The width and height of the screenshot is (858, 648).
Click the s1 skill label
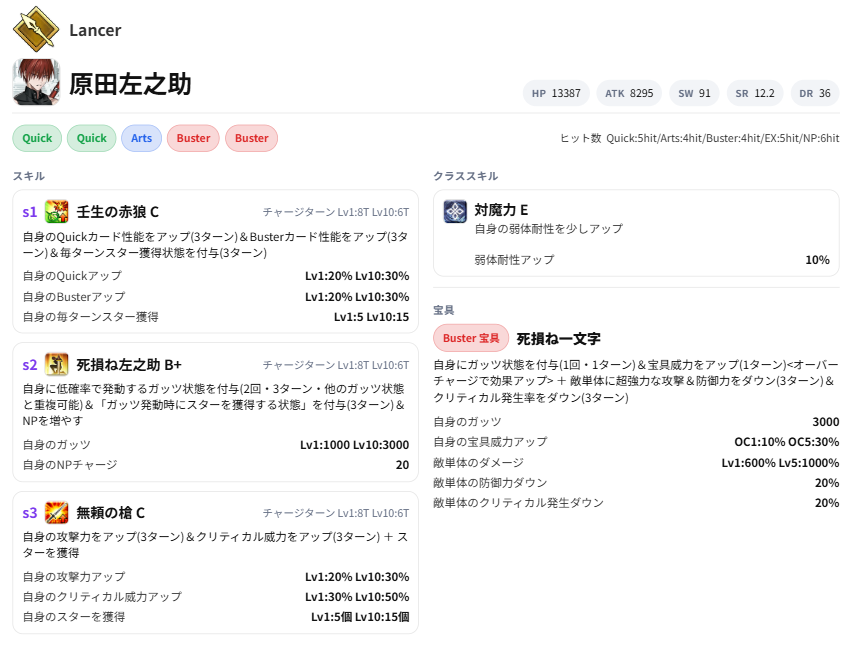click(x=30, y=212)
